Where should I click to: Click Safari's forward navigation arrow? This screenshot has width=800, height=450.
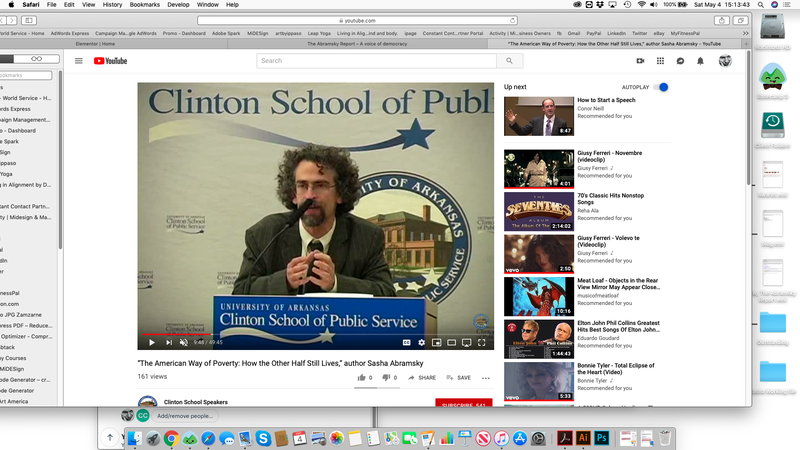coord(12,20)
